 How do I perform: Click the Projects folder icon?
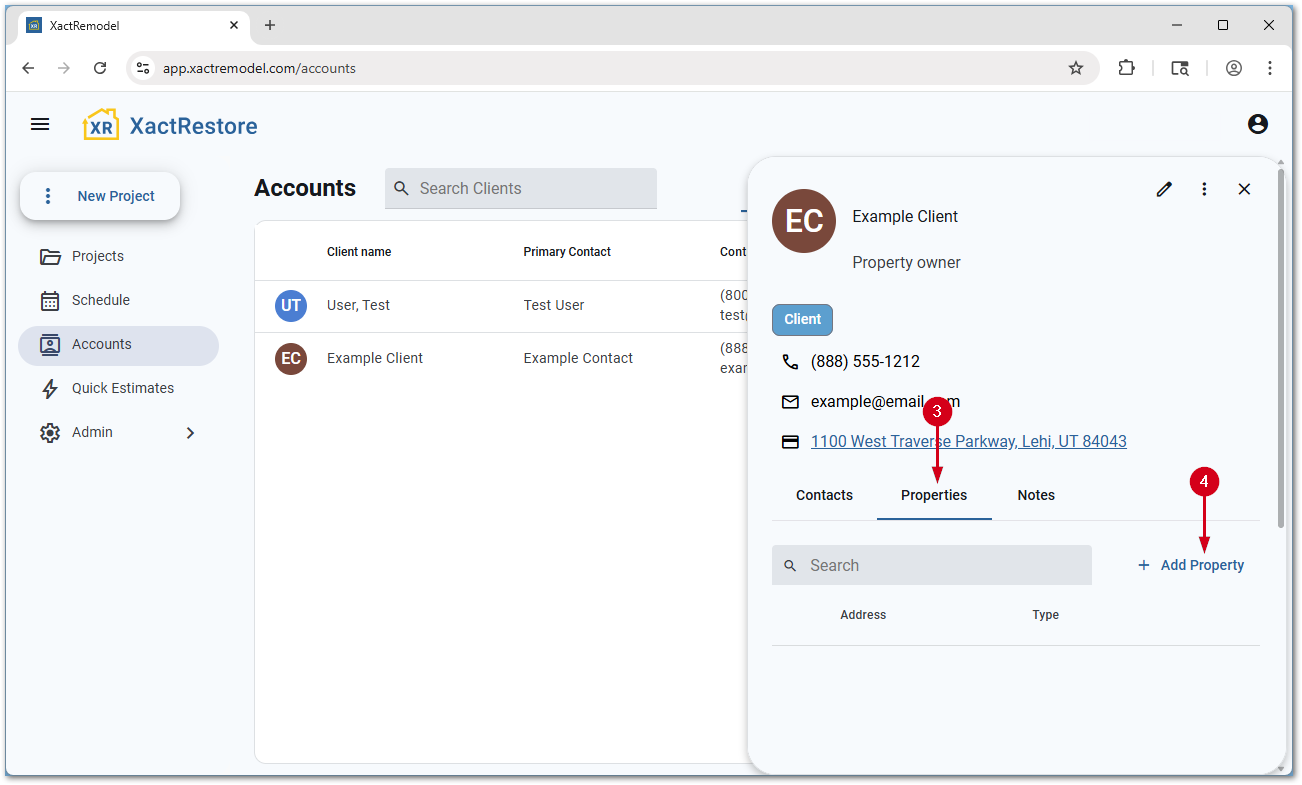(50, 257)
